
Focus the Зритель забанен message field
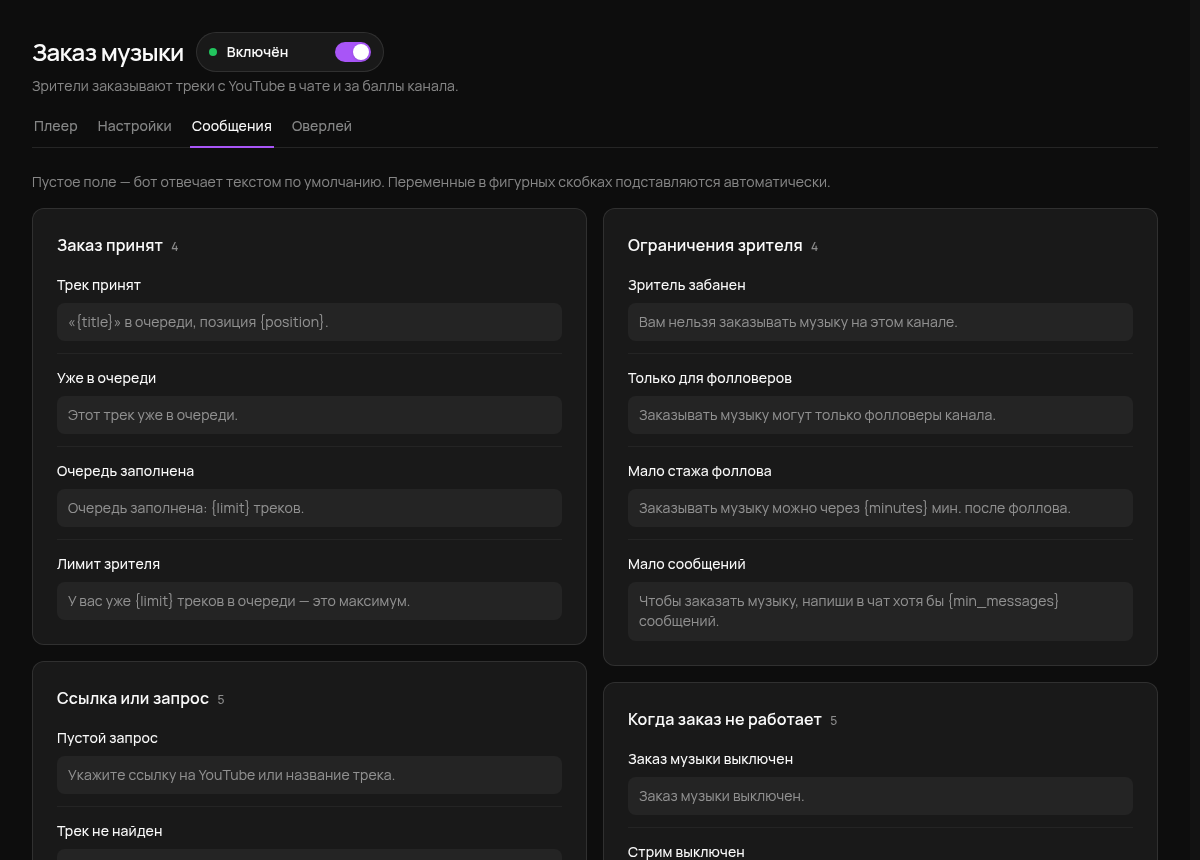(880, 322)
